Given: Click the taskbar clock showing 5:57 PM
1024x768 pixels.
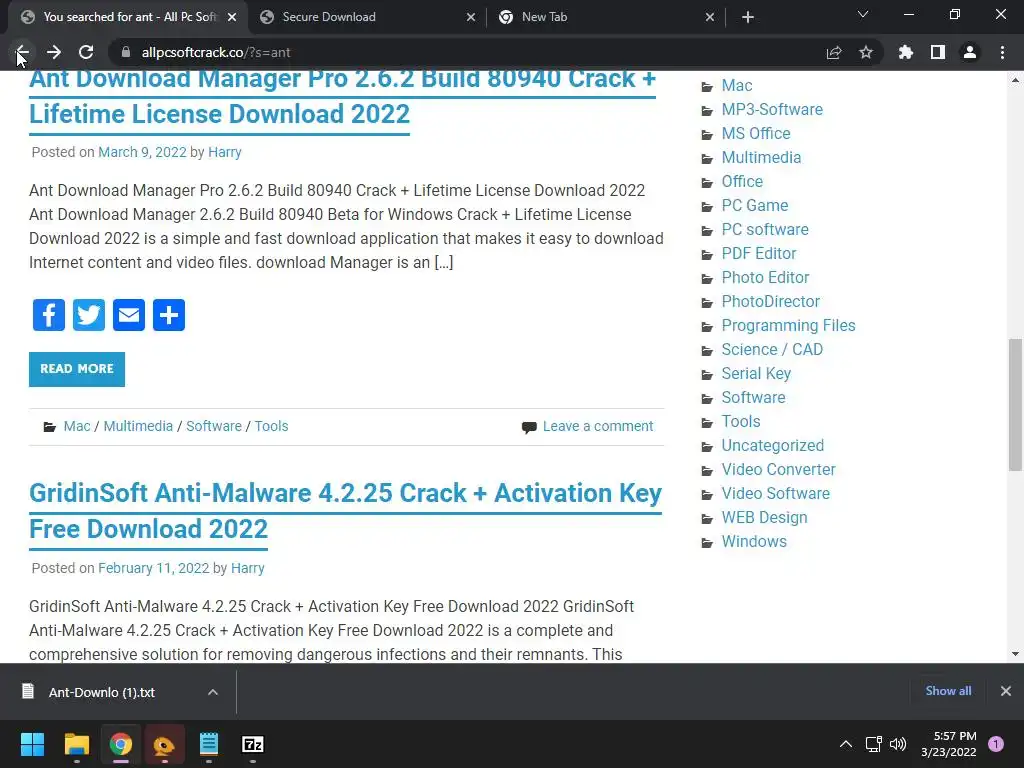Looking at the screenshot, I should tap(949, 744).
